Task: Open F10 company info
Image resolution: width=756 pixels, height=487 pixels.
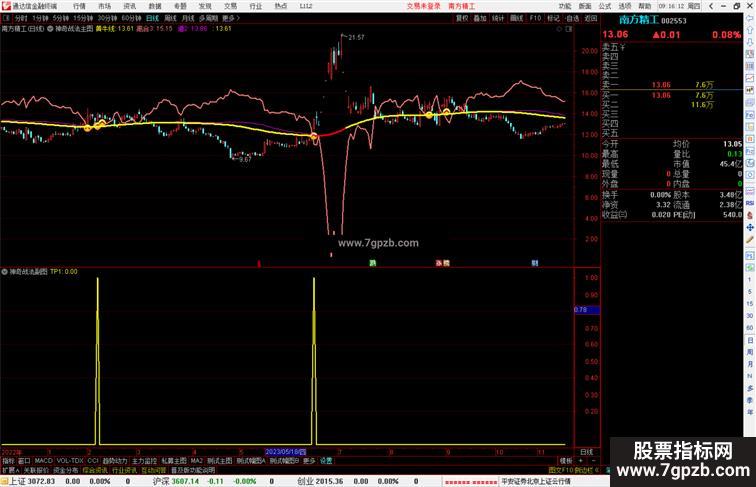Action: pyautogui.click(x=535, y=18)
